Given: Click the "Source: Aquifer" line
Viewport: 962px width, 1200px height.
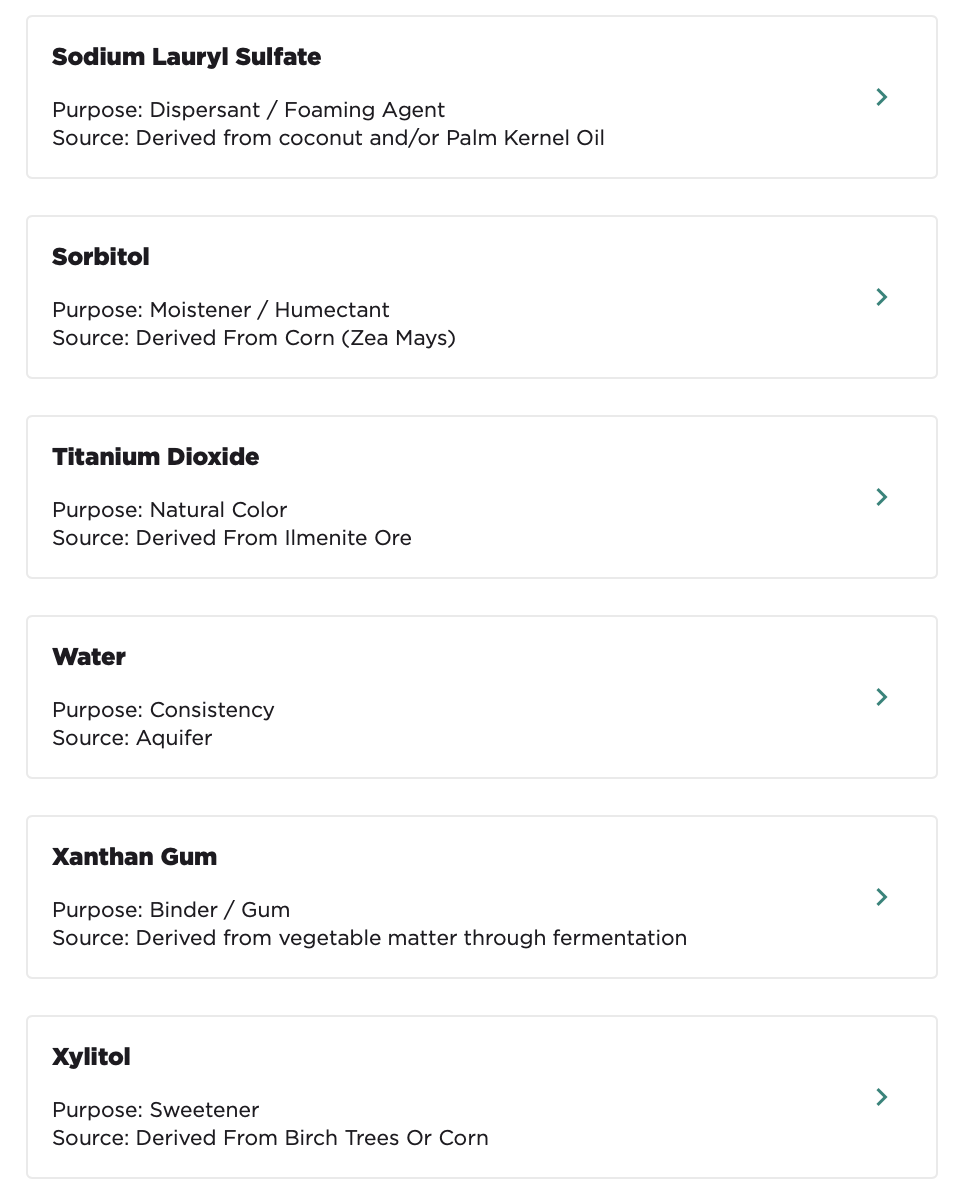Looking at the screenshot, I should (x=132, y=738).
